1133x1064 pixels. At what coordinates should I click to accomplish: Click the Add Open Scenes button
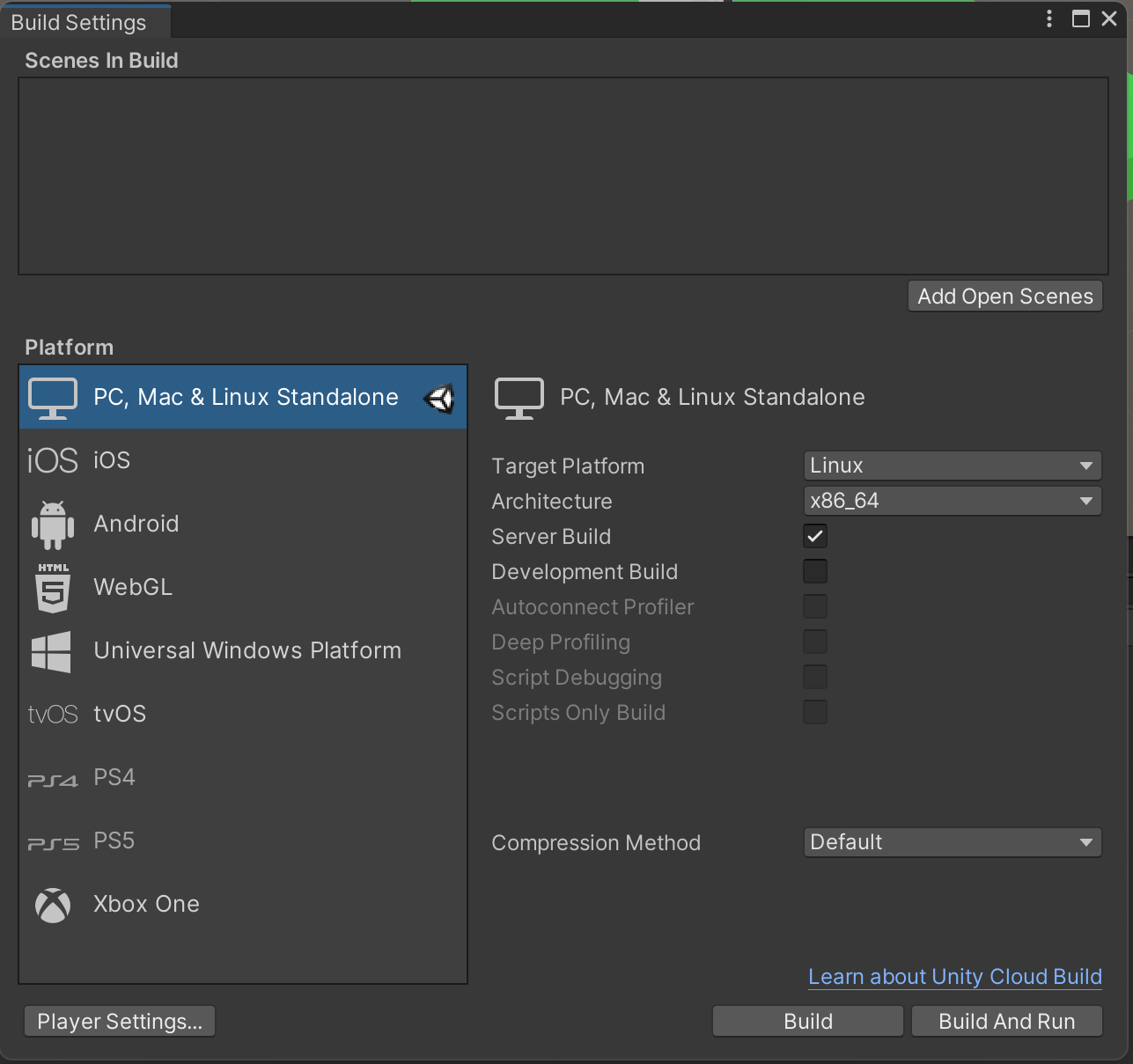tap(1004, 297)
